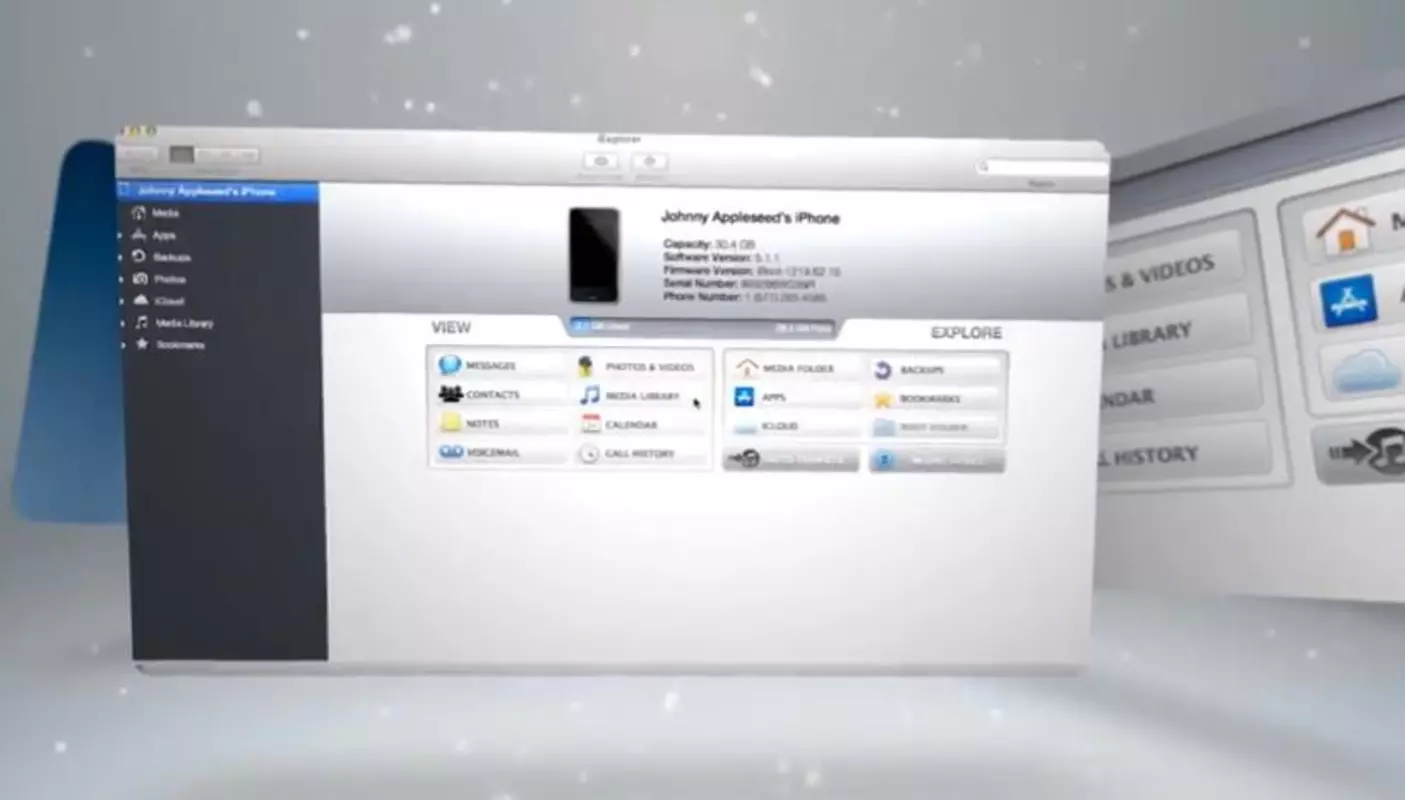Click the Mount Device button under Explore

[x=937, y=460]
